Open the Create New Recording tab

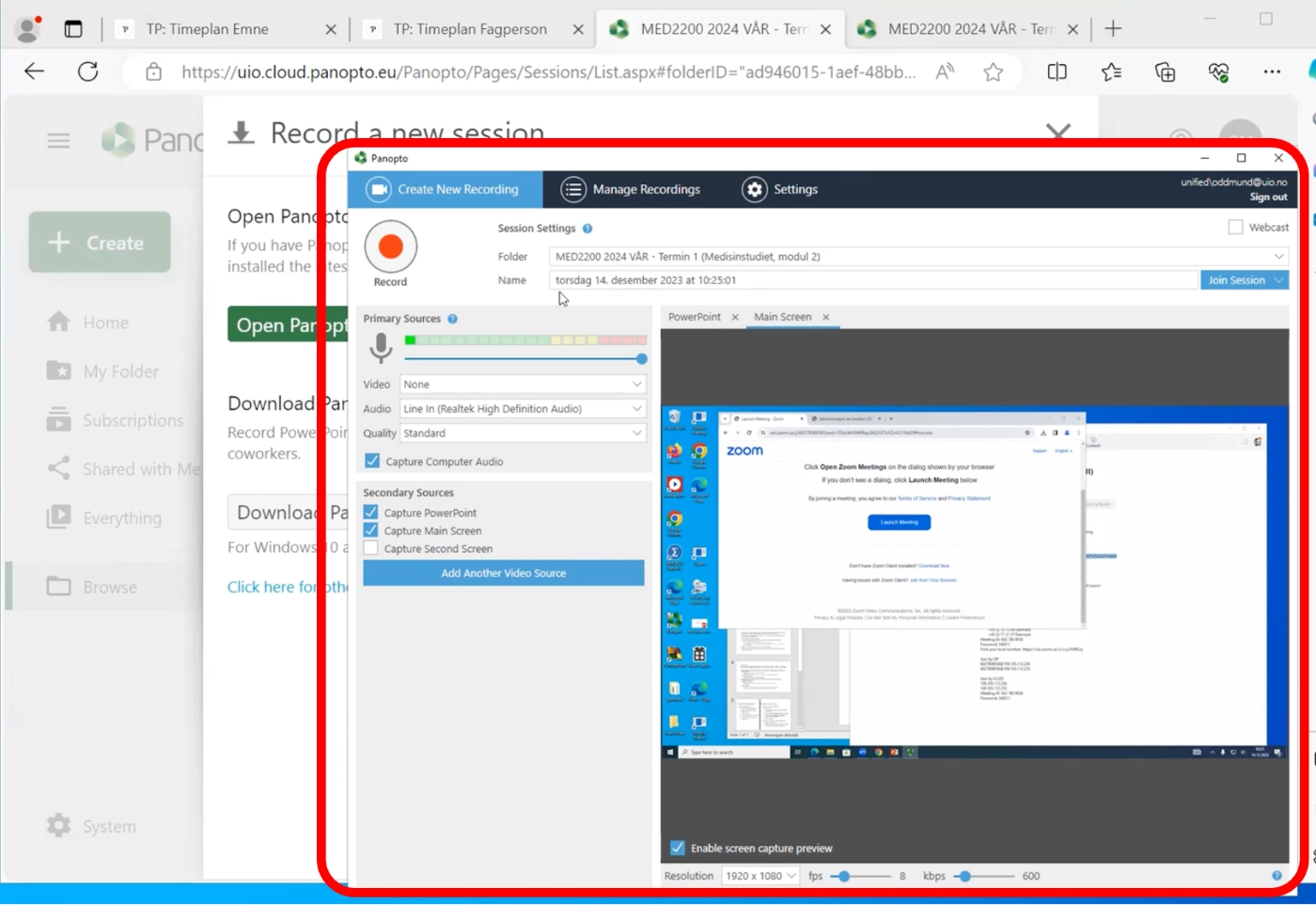pyautogui.click(x=446, y=189)
